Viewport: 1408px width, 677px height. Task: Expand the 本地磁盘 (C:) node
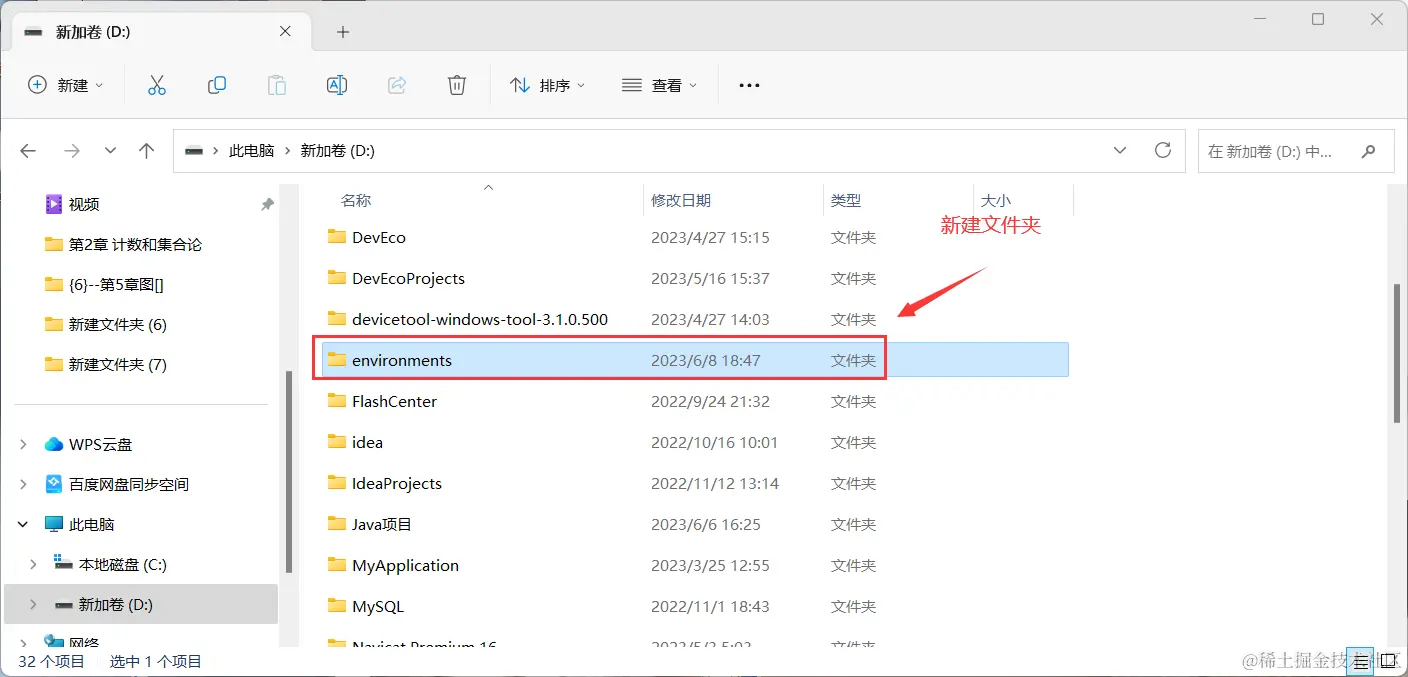coord(33,564)
